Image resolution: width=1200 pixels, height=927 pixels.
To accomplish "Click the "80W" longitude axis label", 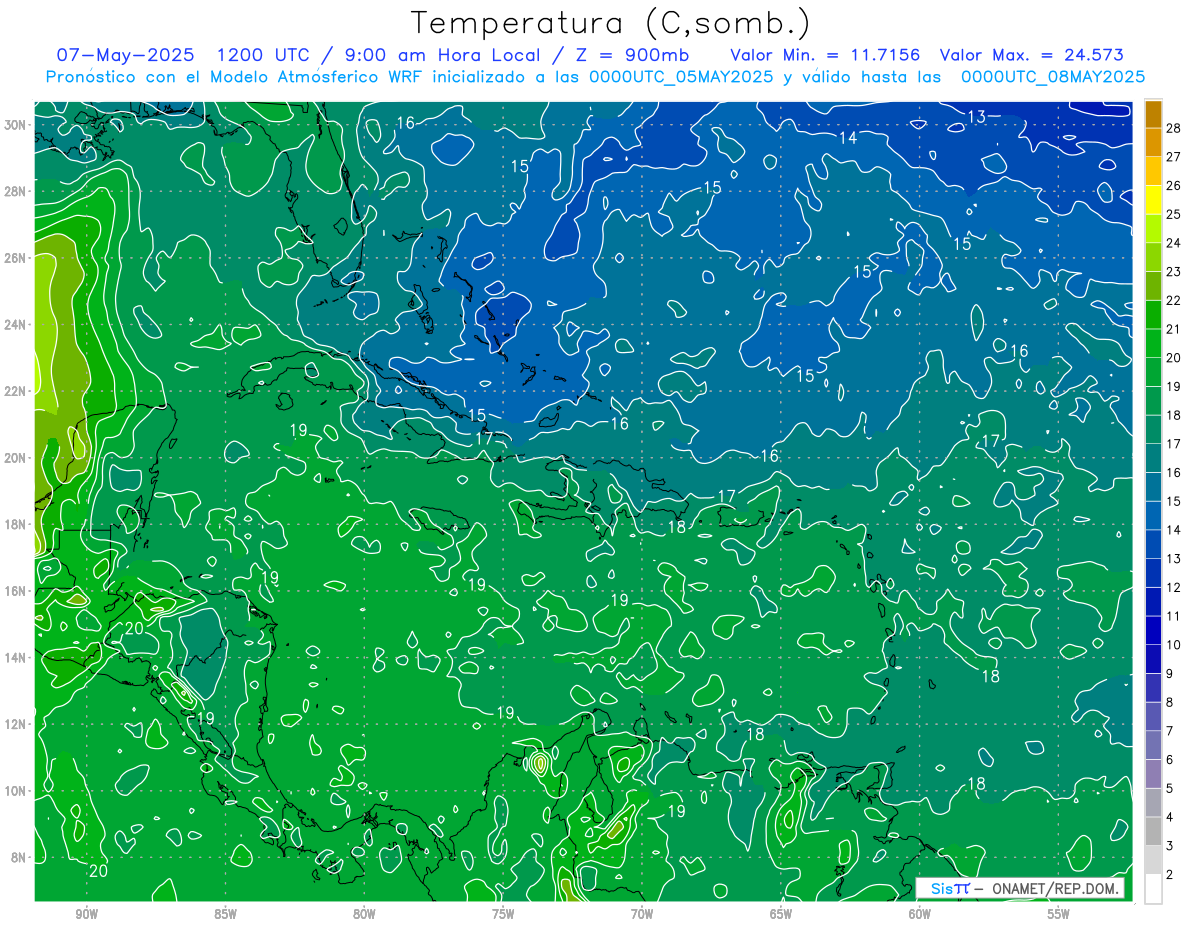I will [364, 915].
